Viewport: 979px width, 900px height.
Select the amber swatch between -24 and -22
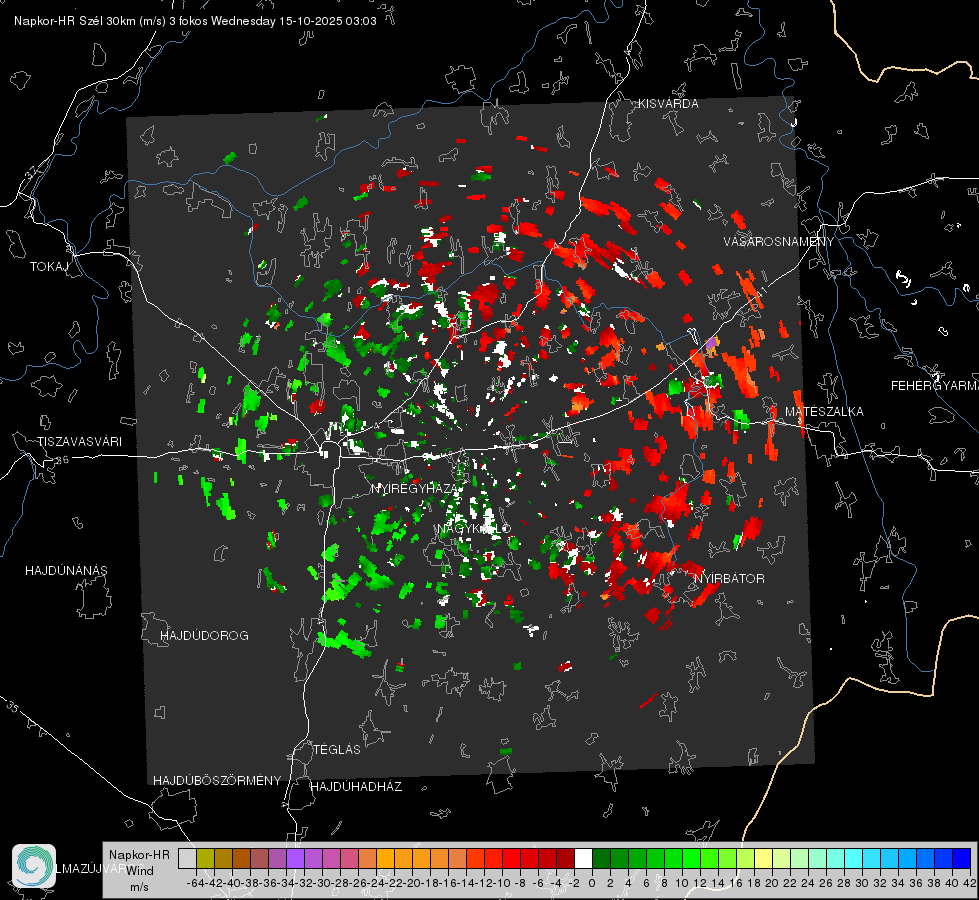click(x=385, y=859)
